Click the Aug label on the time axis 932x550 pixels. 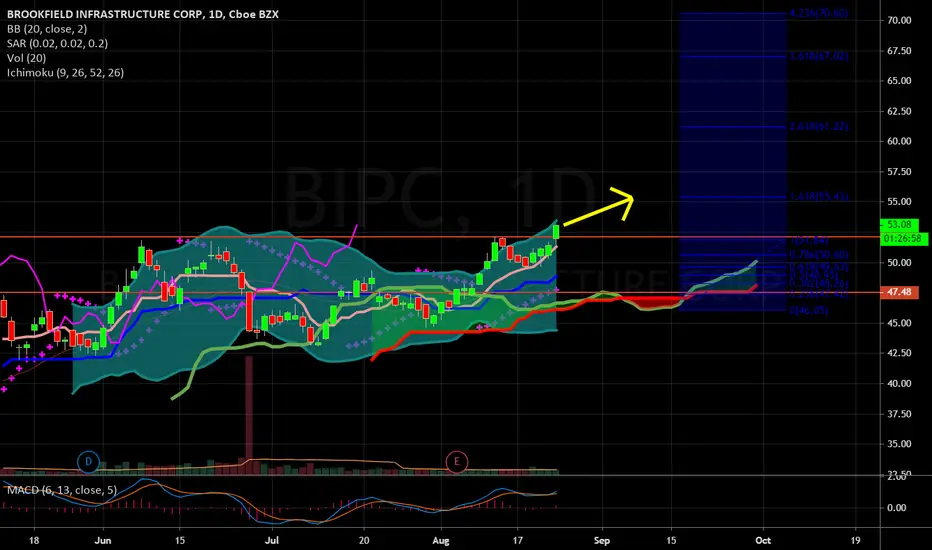[x=440, y=540]
